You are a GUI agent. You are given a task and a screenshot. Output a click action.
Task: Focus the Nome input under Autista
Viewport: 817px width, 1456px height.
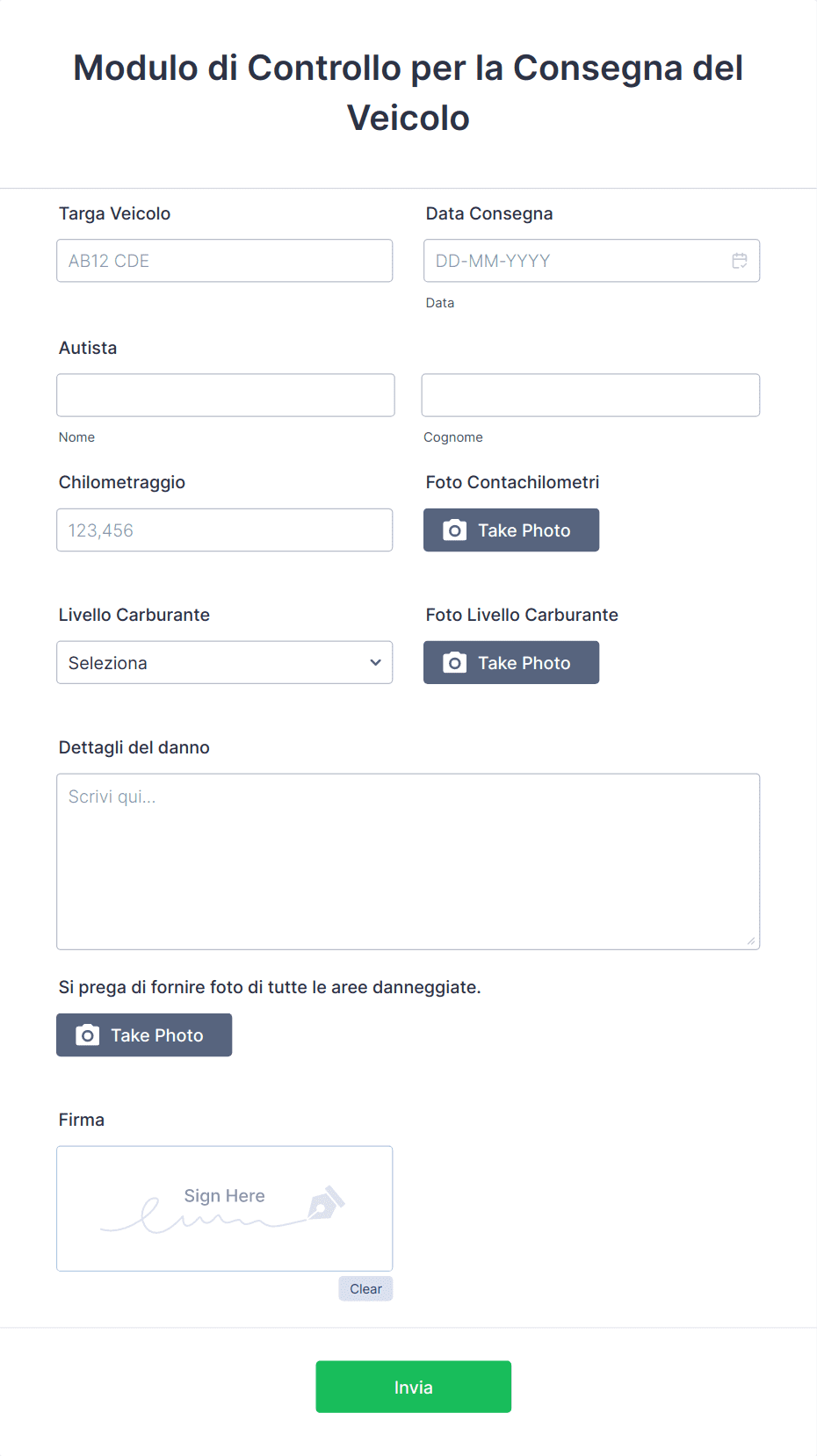click(x=225, y=394)
